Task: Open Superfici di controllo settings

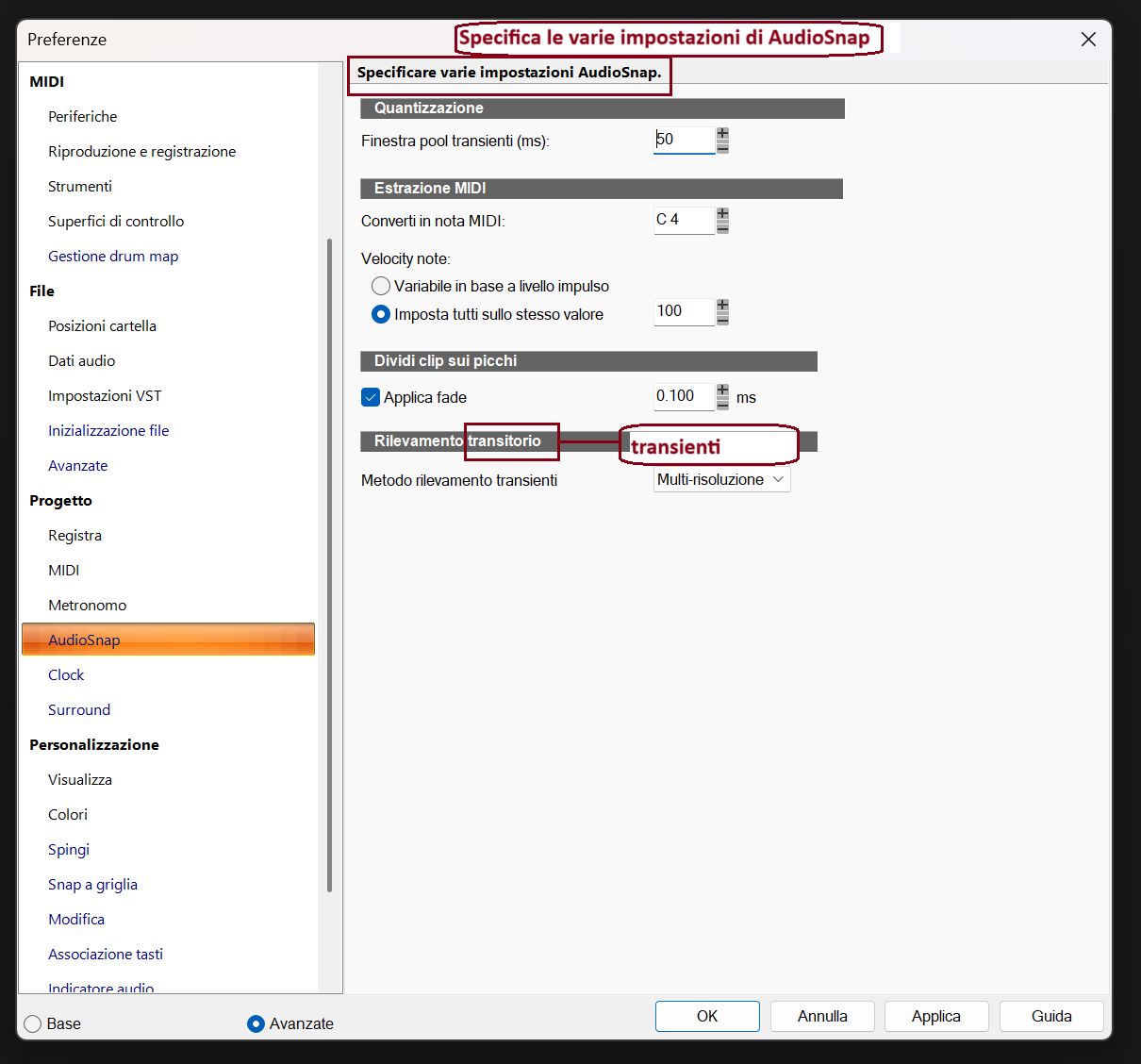Action: pos(116,221)
